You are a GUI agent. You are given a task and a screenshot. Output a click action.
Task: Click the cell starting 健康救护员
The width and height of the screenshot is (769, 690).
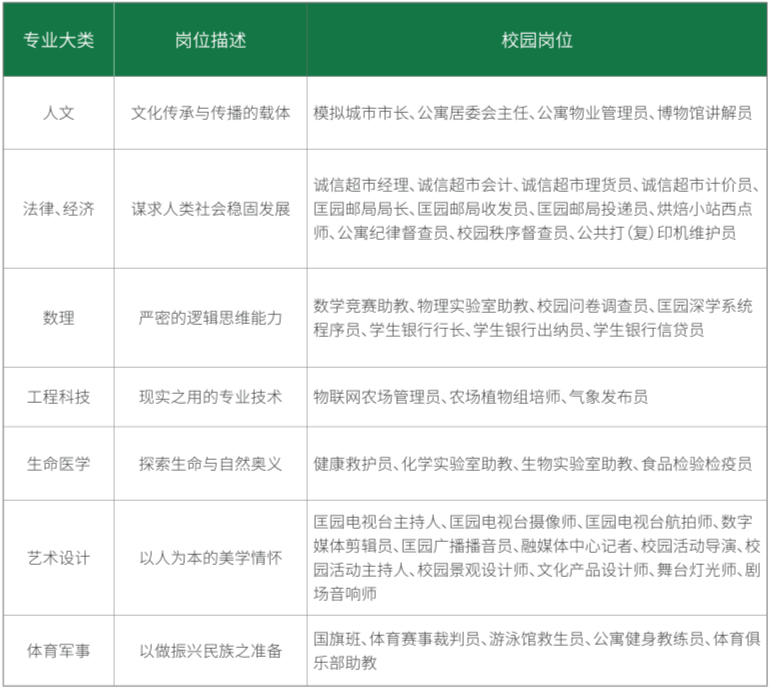tap(537, 463)
